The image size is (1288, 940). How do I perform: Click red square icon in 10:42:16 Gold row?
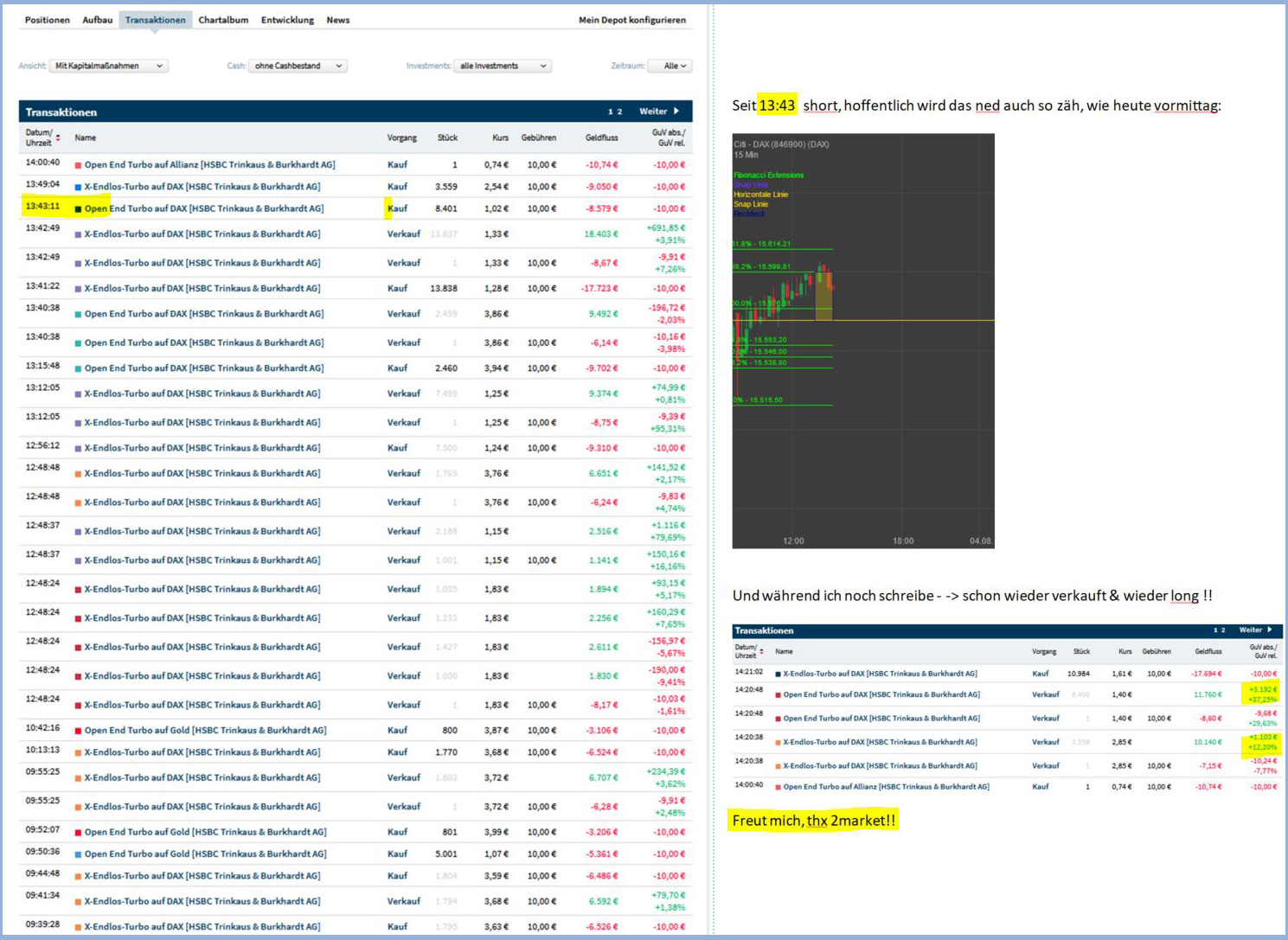78,731
